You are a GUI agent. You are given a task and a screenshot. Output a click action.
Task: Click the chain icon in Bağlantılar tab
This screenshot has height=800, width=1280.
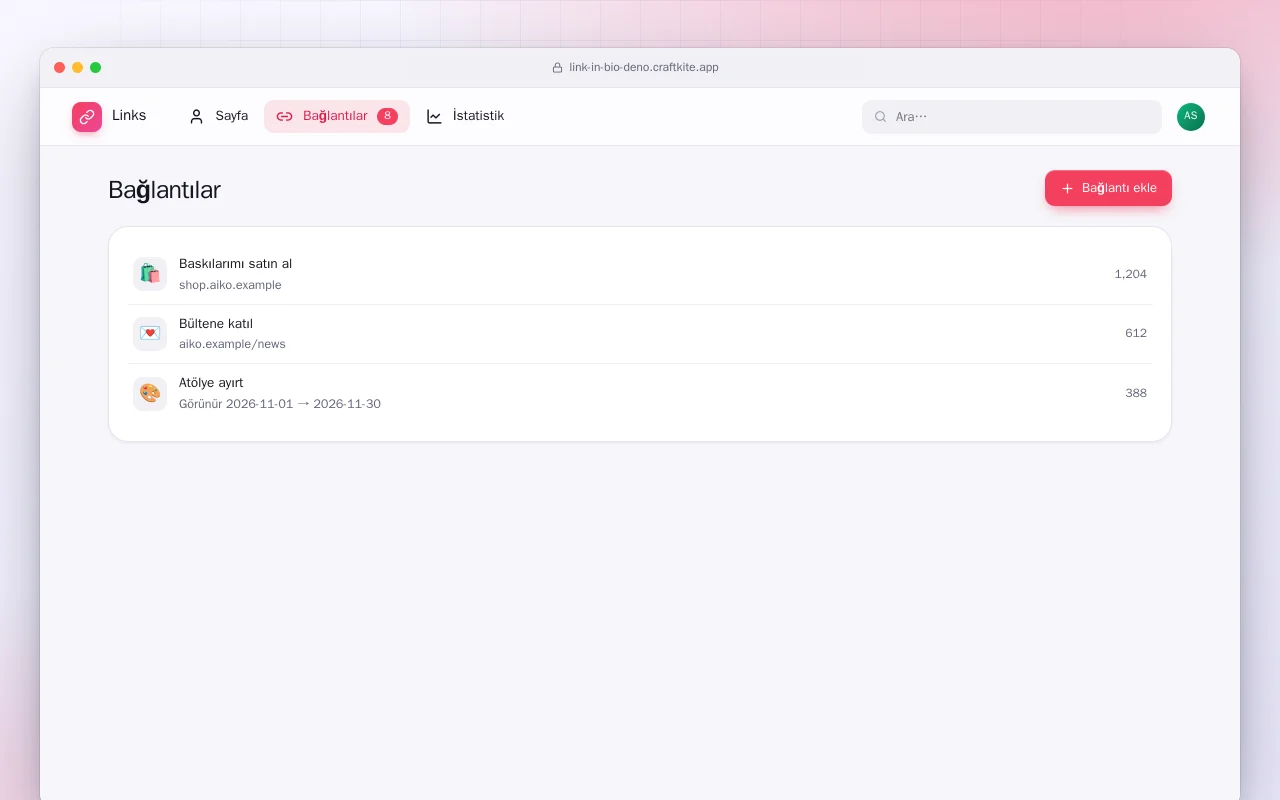(284, 116)
